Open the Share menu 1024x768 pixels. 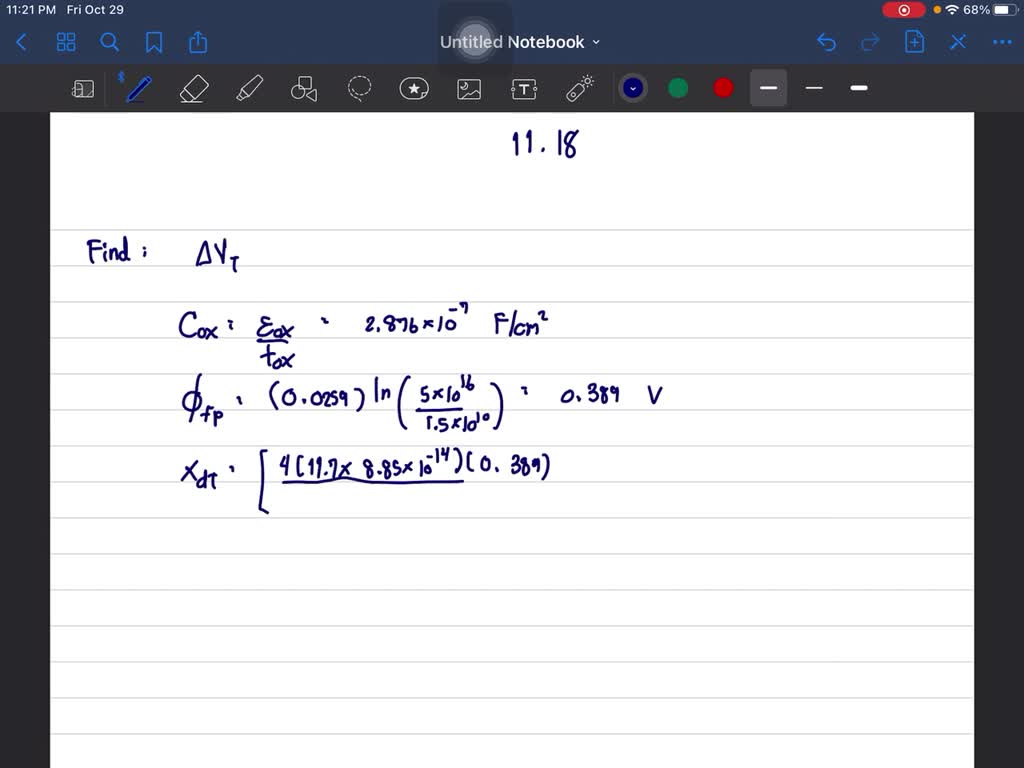pyautogui.click(x=197, y=42)
